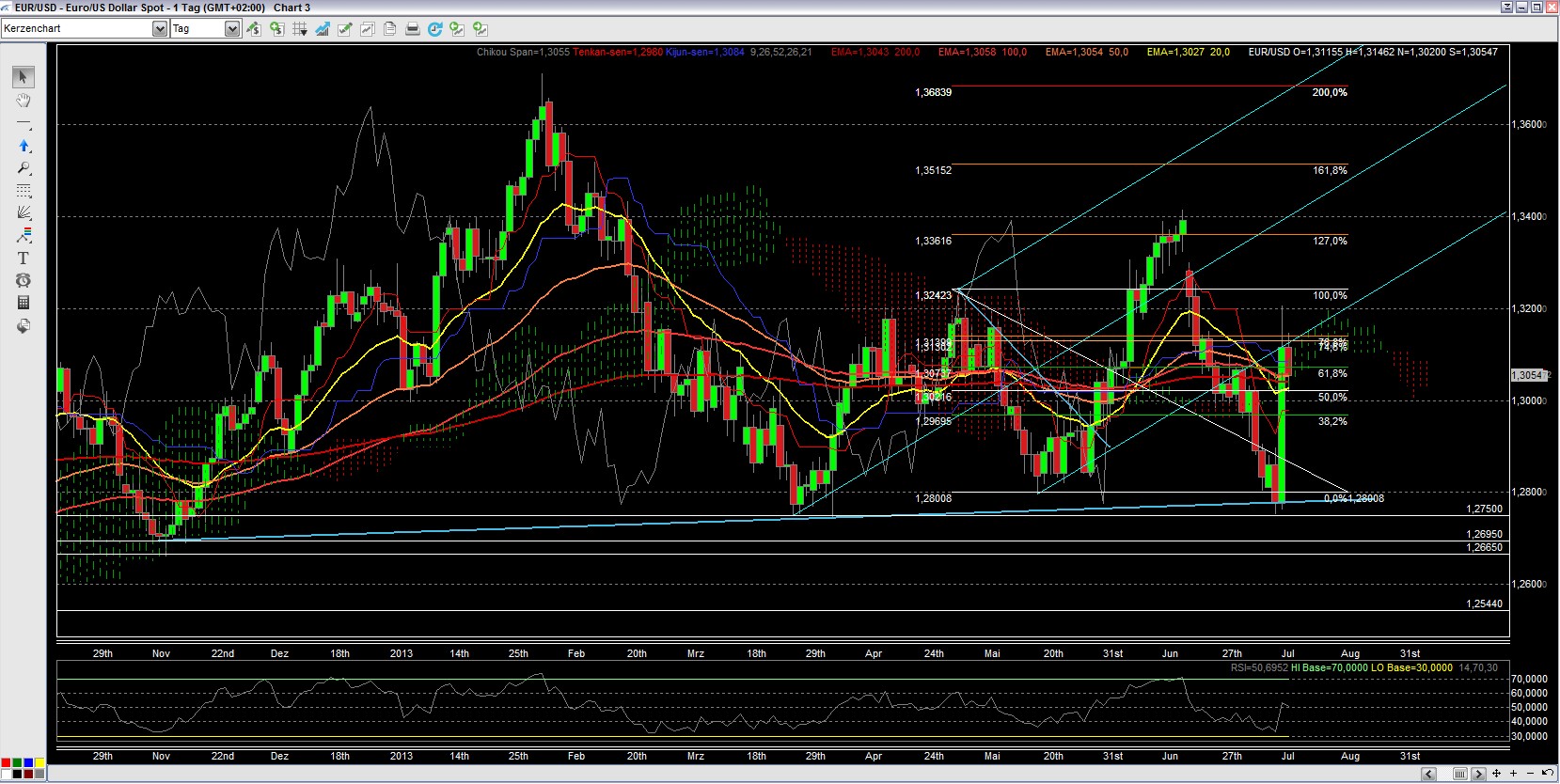Open the alarm clock alert tool
Viewport: 1560px width, 784px height.
[x=24, y=280]
